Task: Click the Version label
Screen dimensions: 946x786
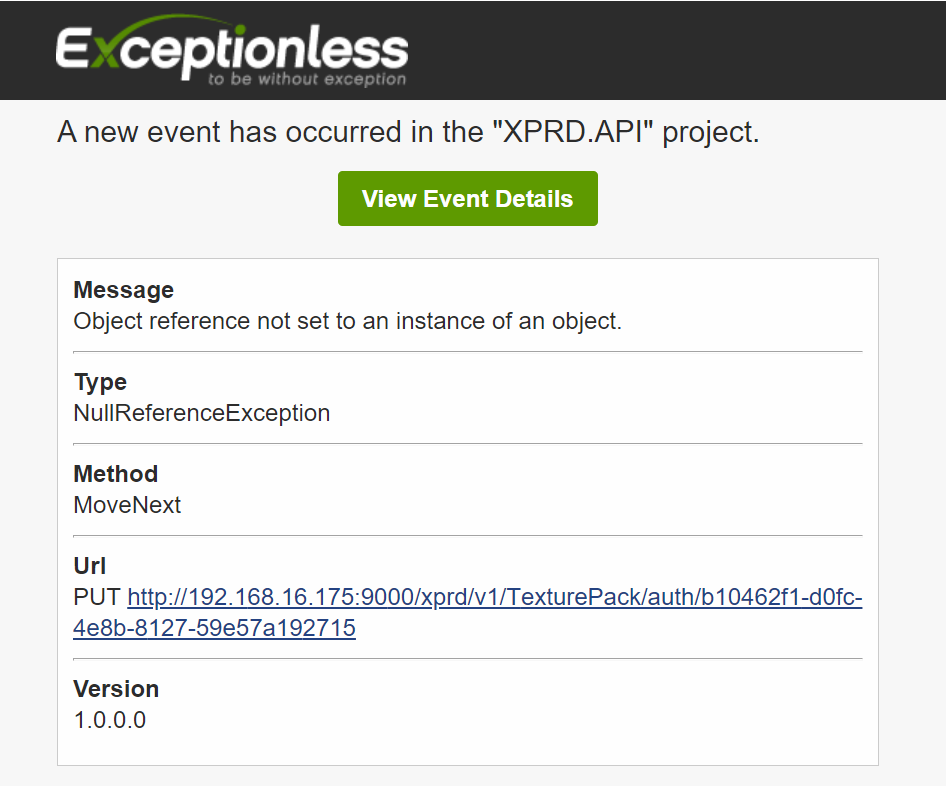Action: pyautogui.click(x=116, y=689)
